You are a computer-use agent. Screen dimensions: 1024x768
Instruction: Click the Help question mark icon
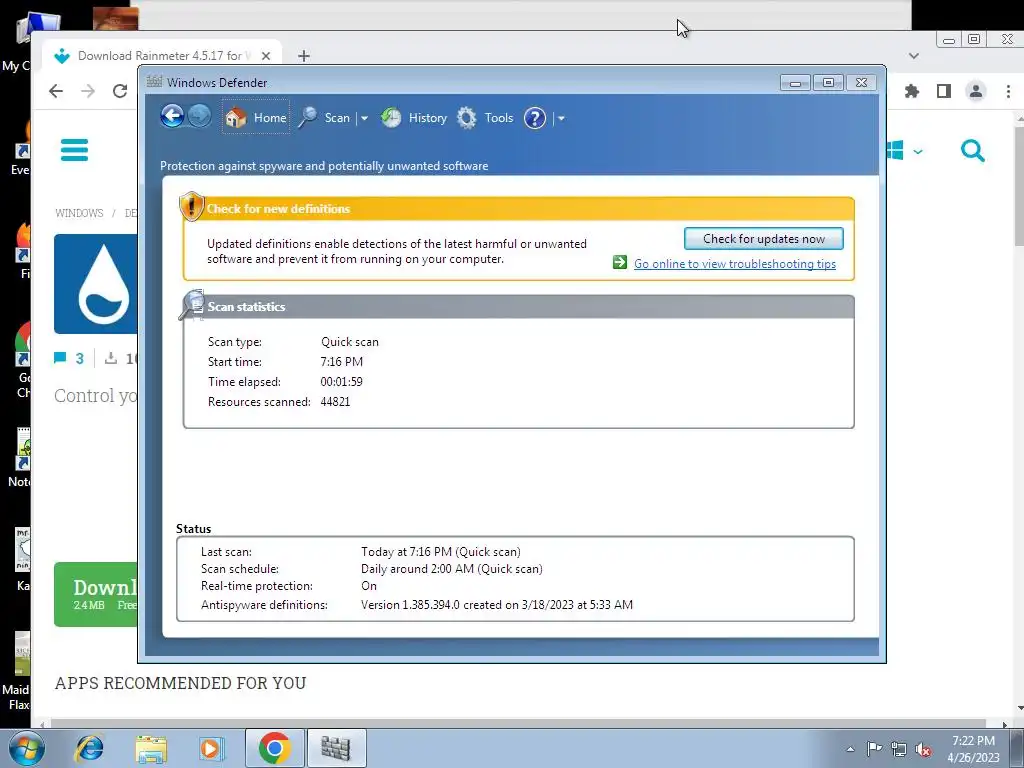click(534, 118)
